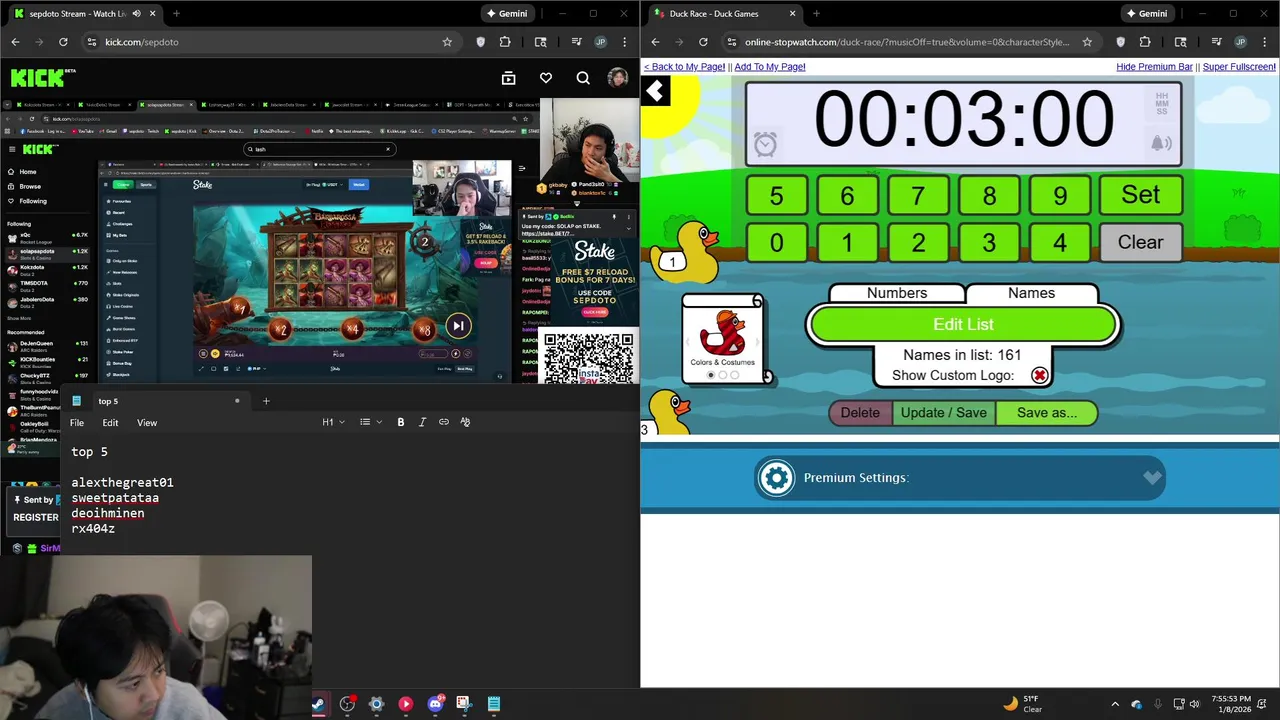The image size is (1280, 720).
Task: Click the Save as... button
Action: pyautogui.click(x=1046, y=413)
